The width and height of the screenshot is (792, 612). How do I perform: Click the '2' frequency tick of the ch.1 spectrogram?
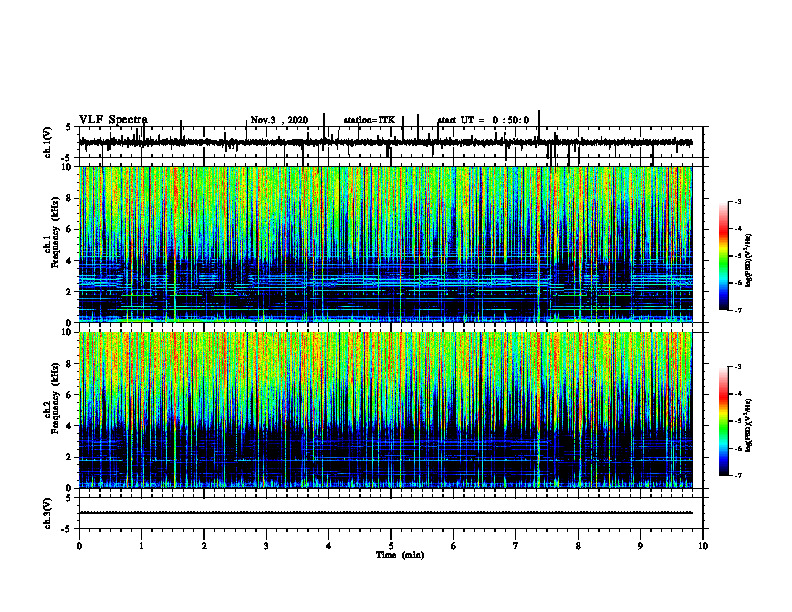point(71,291)
